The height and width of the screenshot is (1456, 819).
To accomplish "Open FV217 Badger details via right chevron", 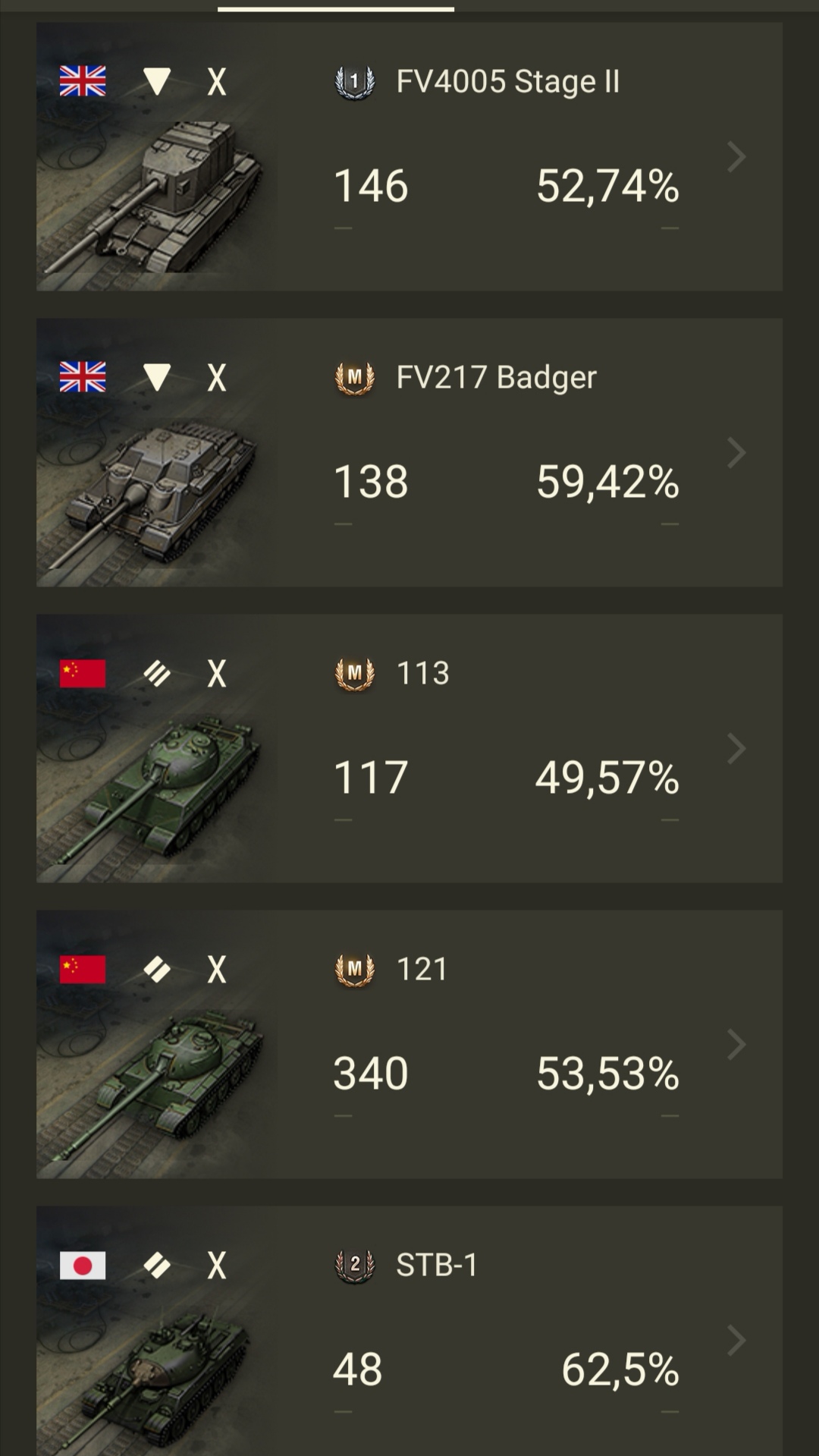I will tap(736, 453).
